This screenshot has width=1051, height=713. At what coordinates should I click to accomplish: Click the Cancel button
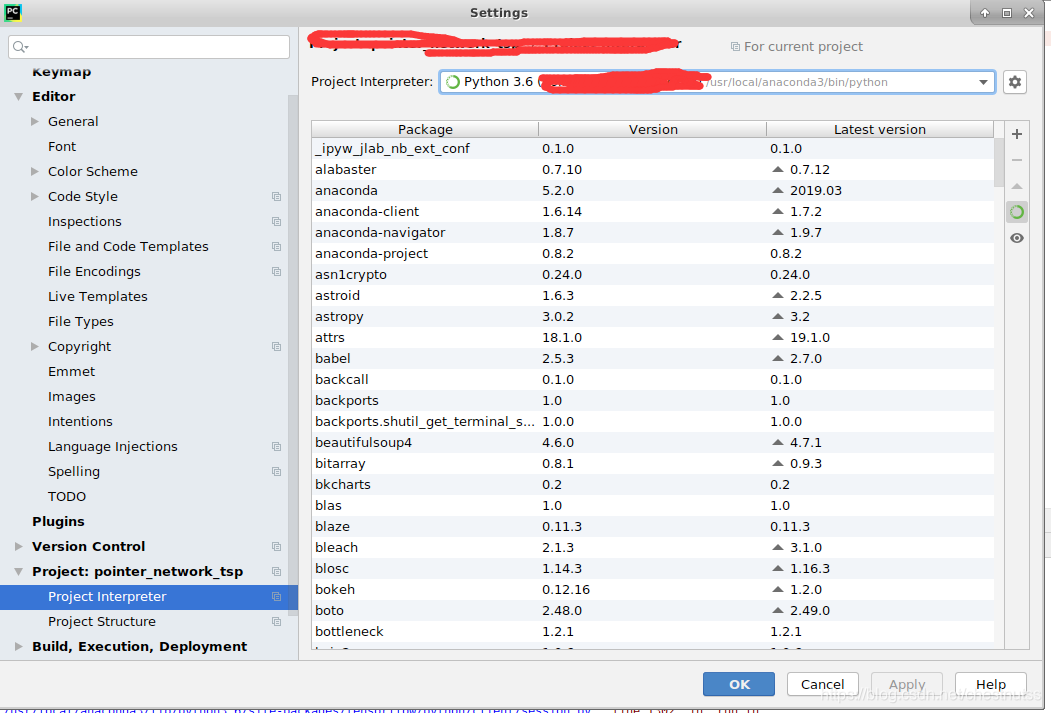tap(822, 684)
